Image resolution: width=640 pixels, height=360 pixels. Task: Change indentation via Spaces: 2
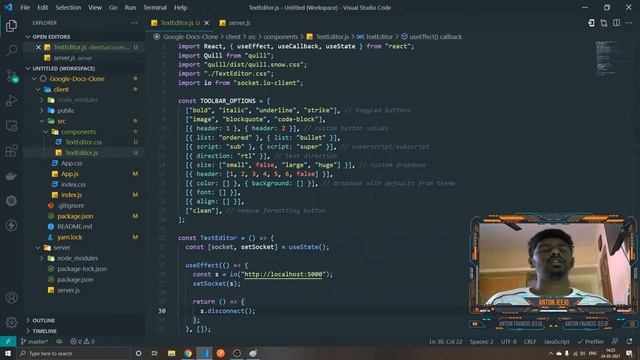click(x=481, y=341)
